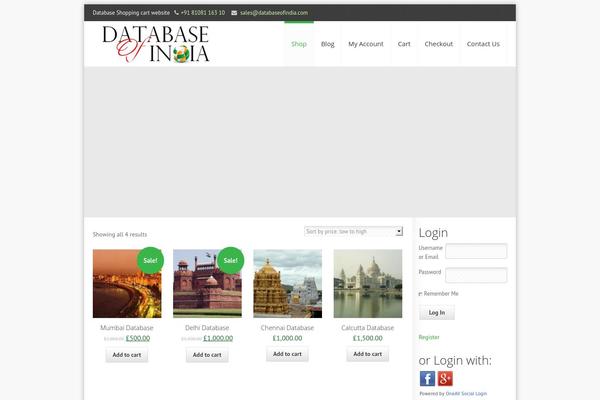Open the Sort by price dropdown
The width and height of the screenshot is (600, 400).
point(354,231)
